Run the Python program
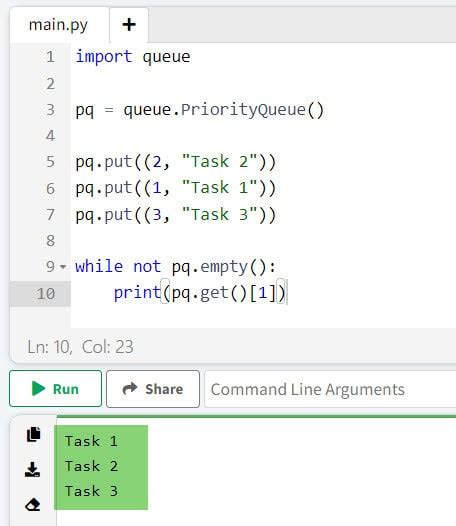 click(55, 389)
